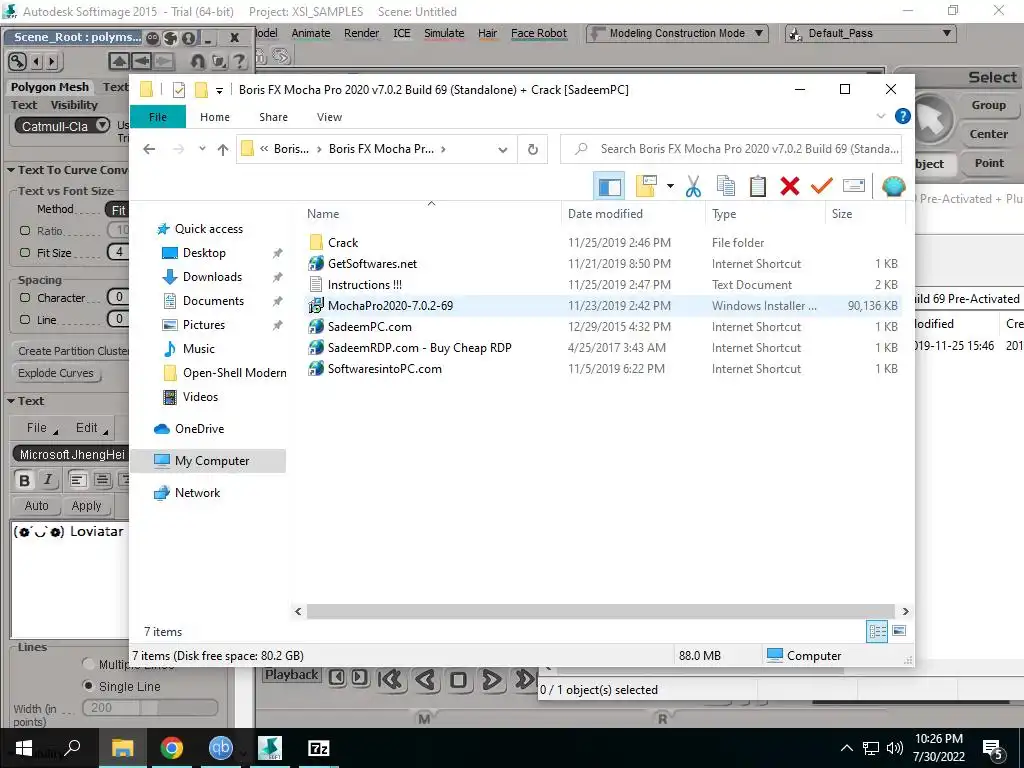
Task: Toggle the Ratio animation checkbox
Action: pyautogui.click(x=25, y=231)
